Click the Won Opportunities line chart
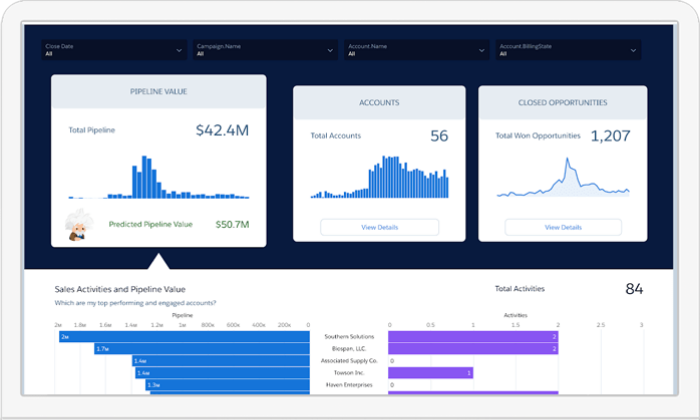 point(564,180)
